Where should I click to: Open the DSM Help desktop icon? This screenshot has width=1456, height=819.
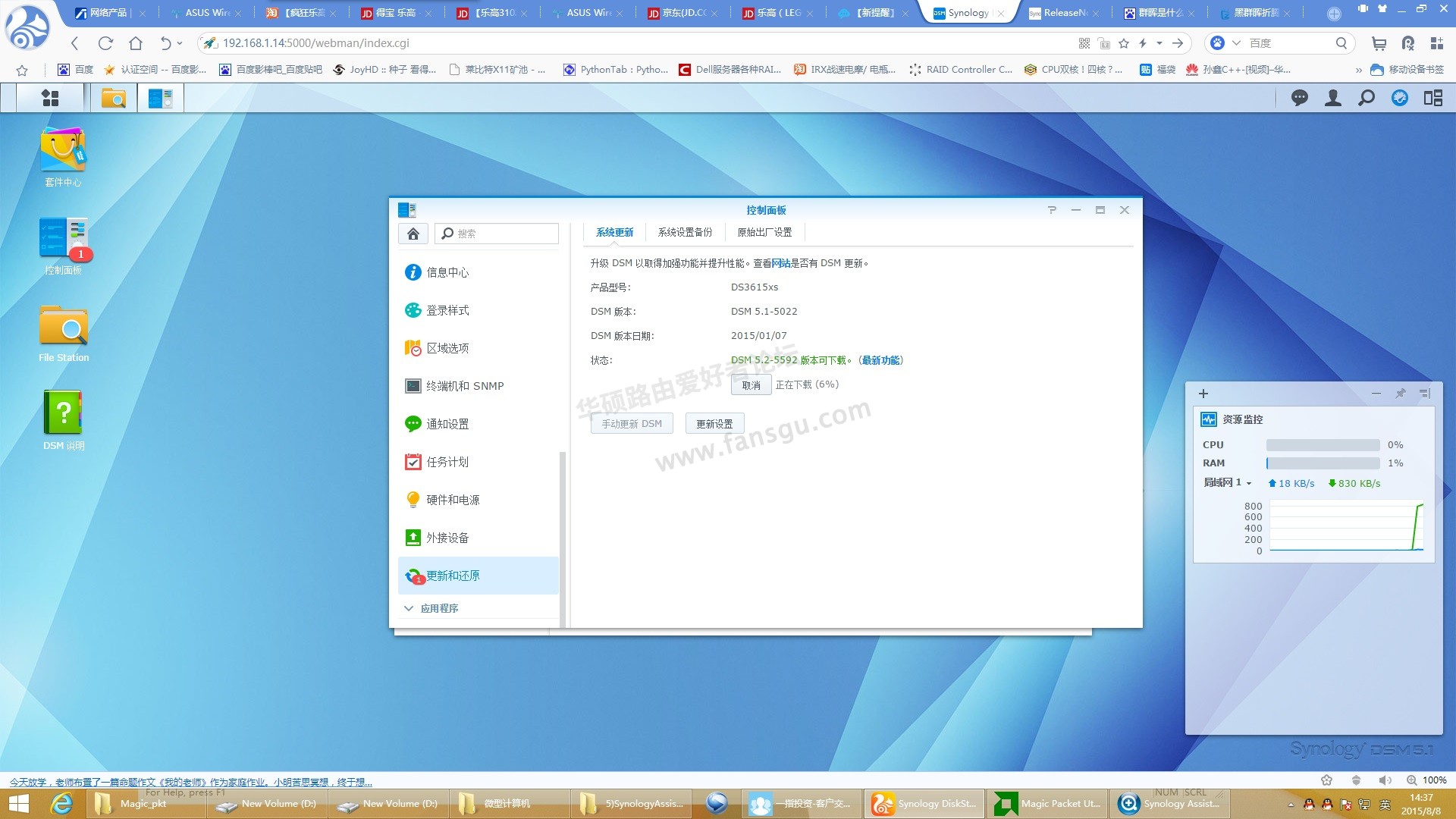pos(64,421)
